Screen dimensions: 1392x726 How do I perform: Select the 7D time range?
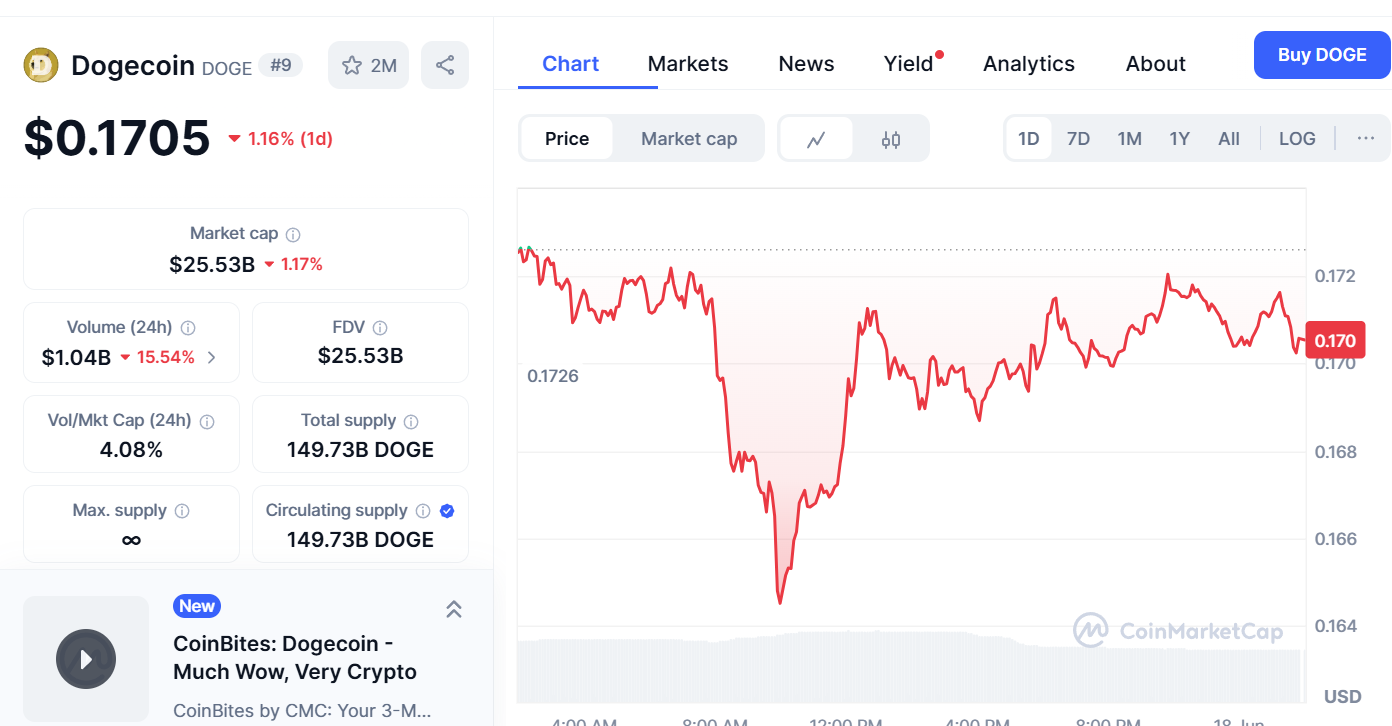point(1078,139)
